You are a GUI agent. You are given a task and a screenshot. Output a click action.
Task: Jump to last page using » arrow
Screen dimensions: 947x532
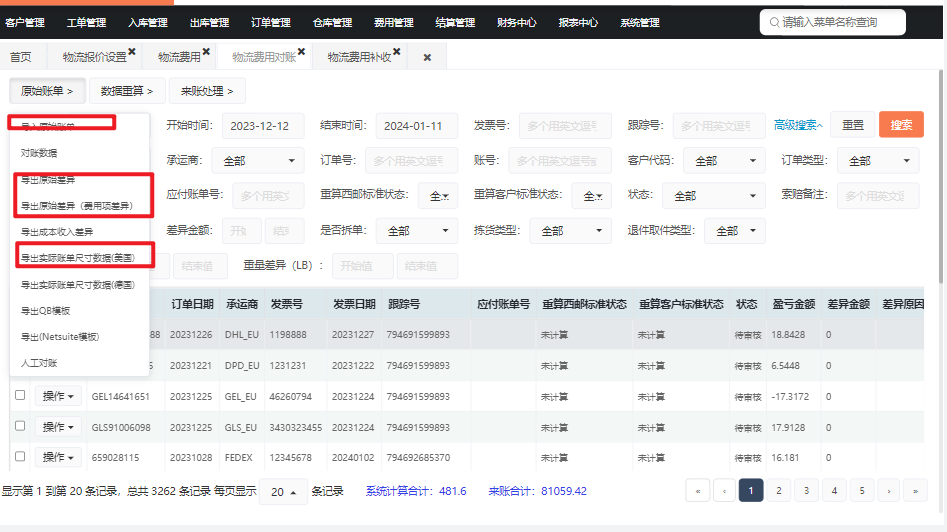916,490
